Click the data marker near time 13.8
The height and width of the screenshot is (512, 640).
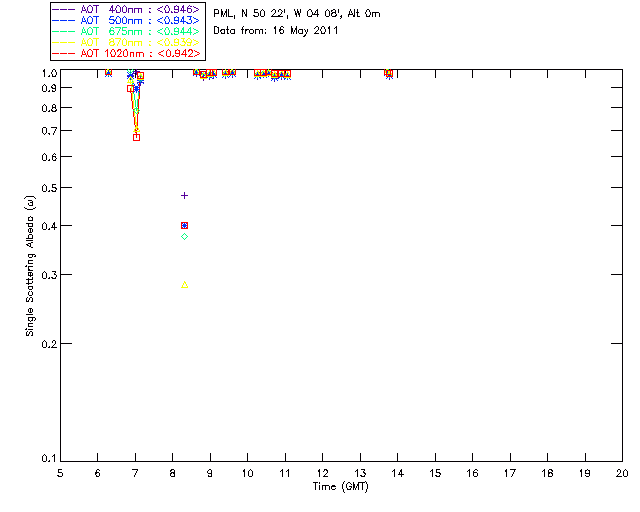coord(389,73)
